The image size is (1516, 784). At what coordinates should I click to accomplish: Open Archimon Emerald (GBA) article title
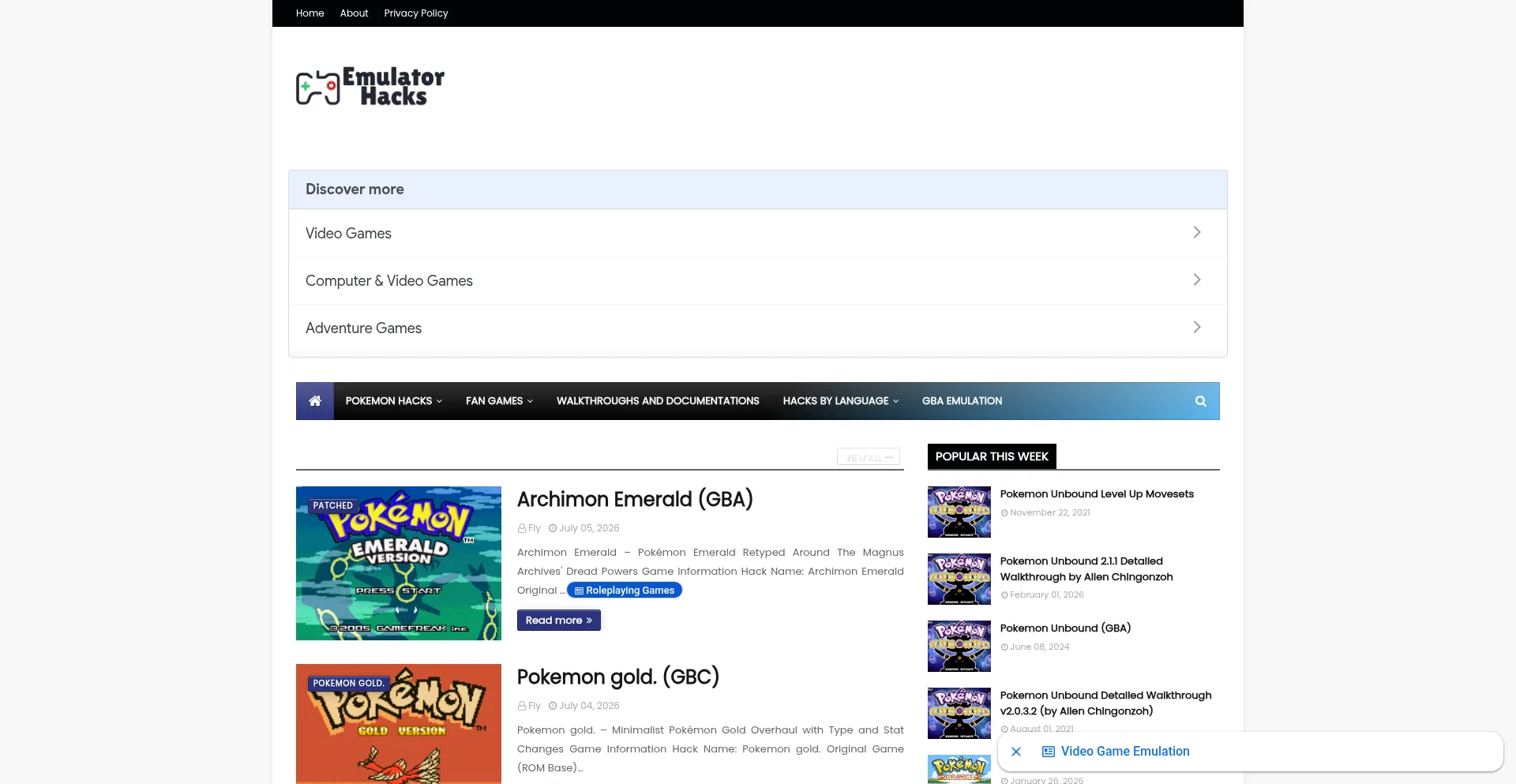click(635, 499)
